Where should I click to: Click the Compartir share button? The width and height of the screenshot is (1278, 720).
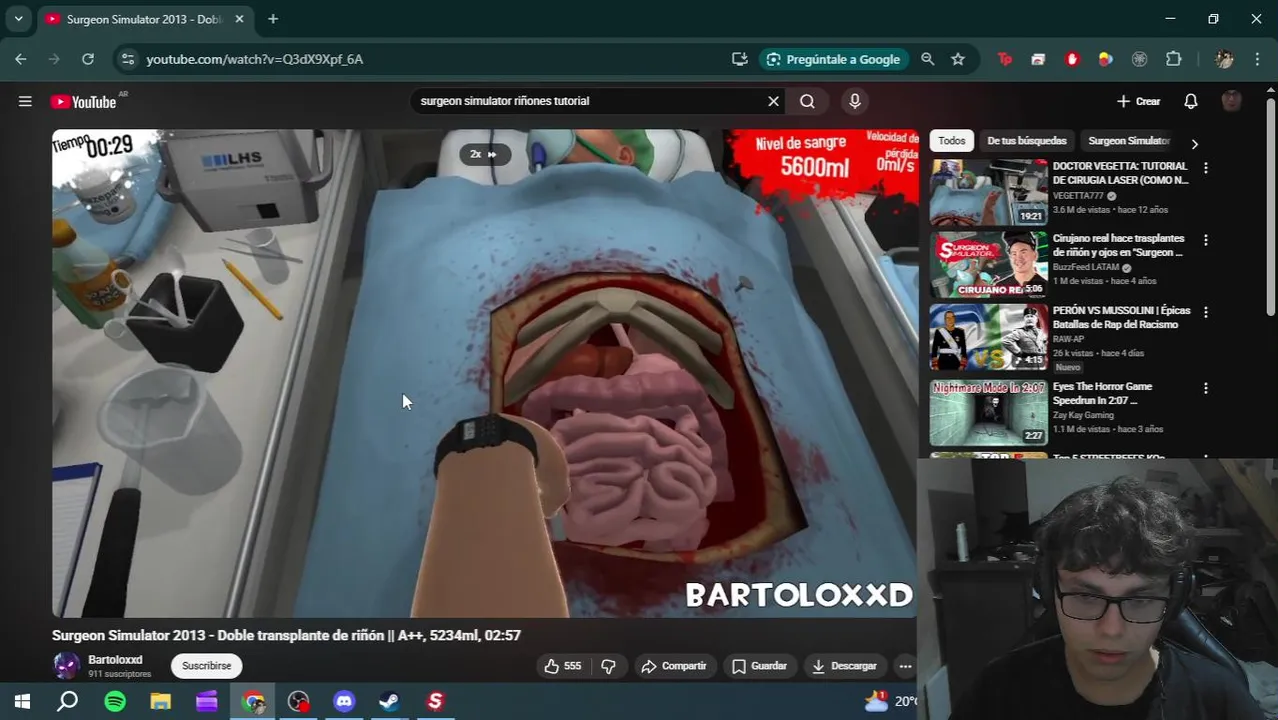click(674, 666)
